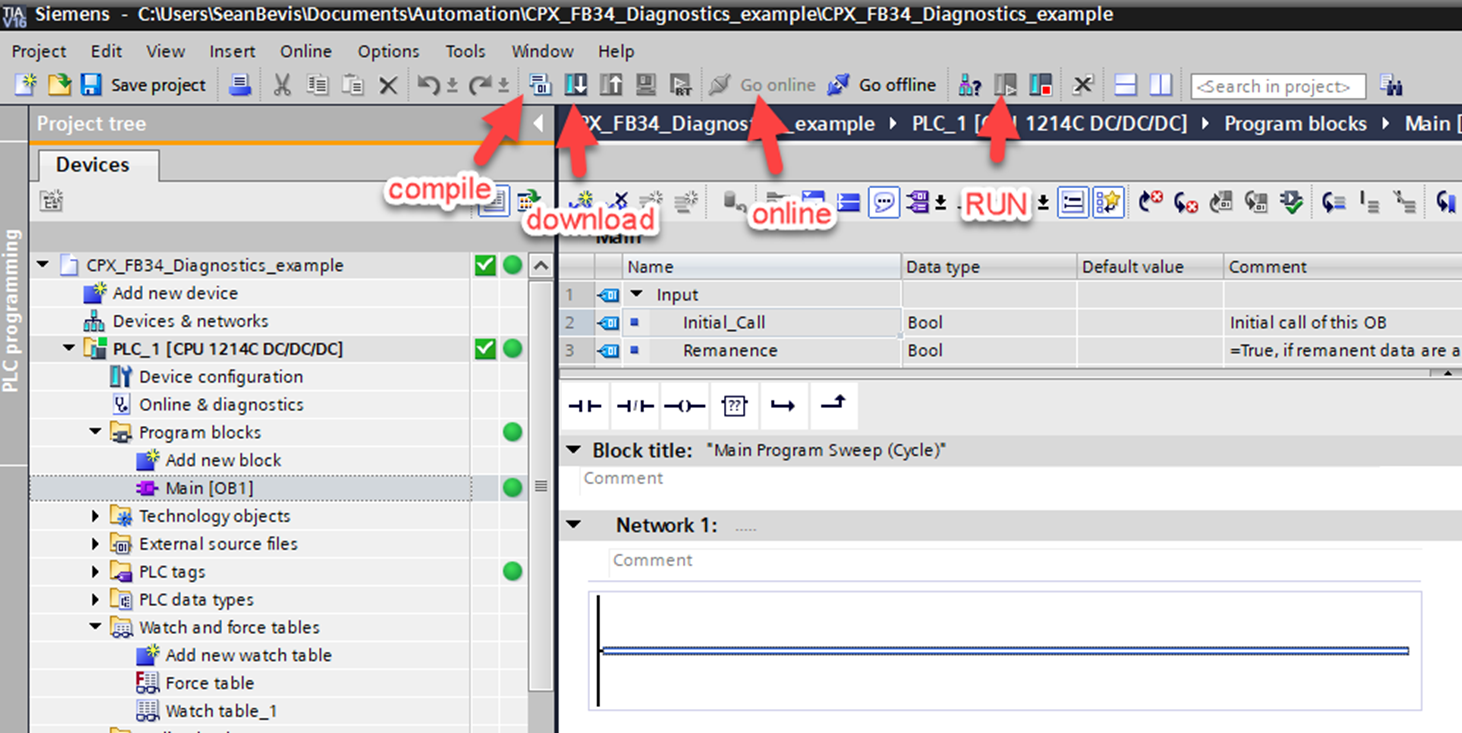The width and height of the screenshot is (1462, 733).
Task: Collapse the PLC_1 tree node
Action: 69,349
